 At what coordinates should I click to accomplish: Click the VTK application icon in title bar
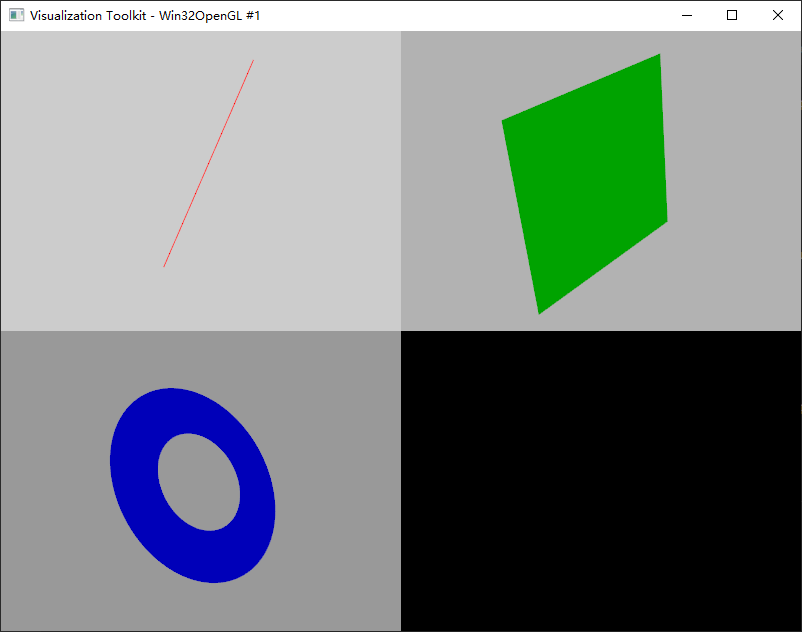point(16,15)
